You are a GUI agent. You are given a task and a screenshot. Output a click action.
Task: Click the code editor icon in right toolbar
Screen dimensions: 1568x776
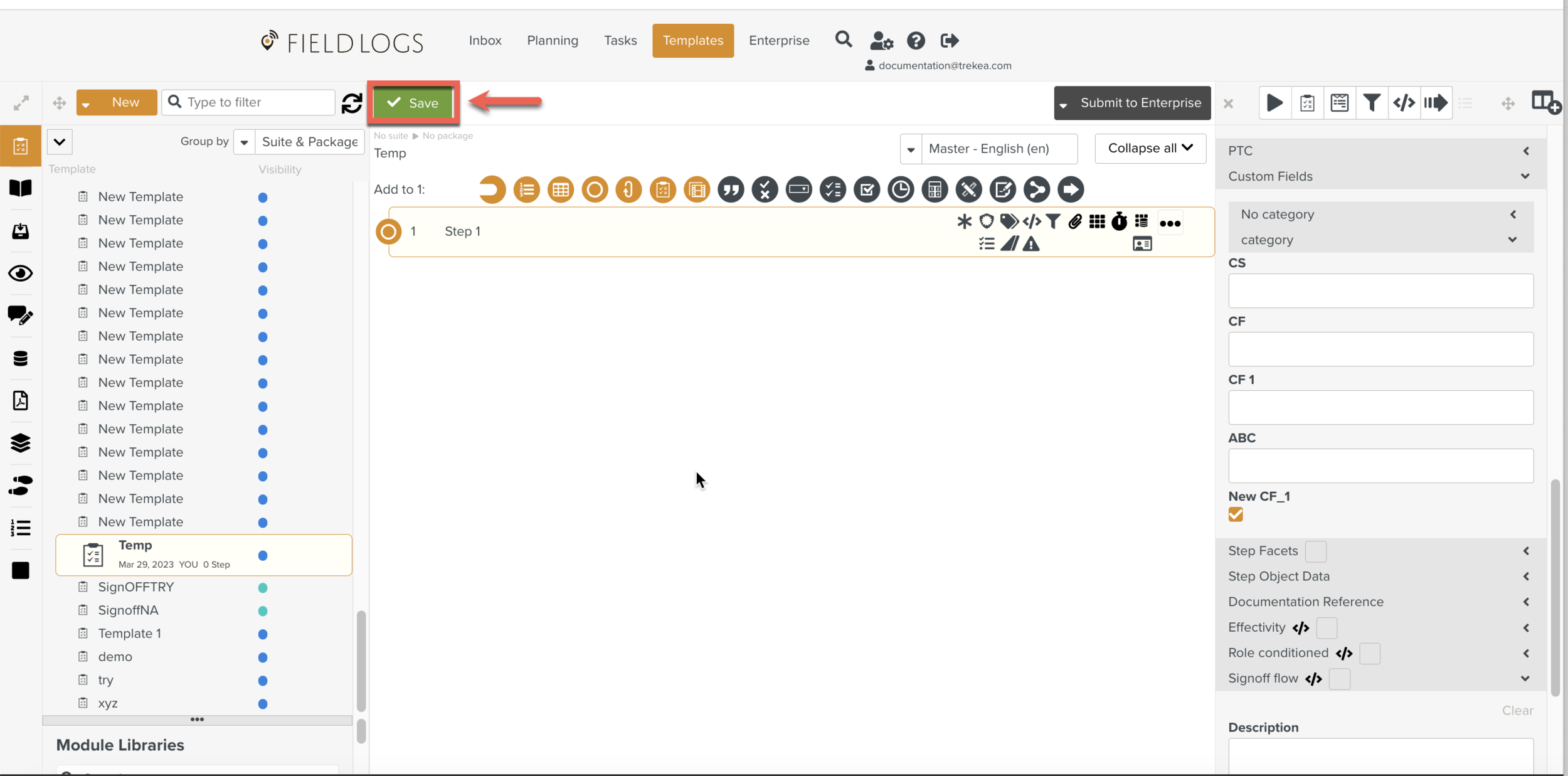(x=1404, y=102)
